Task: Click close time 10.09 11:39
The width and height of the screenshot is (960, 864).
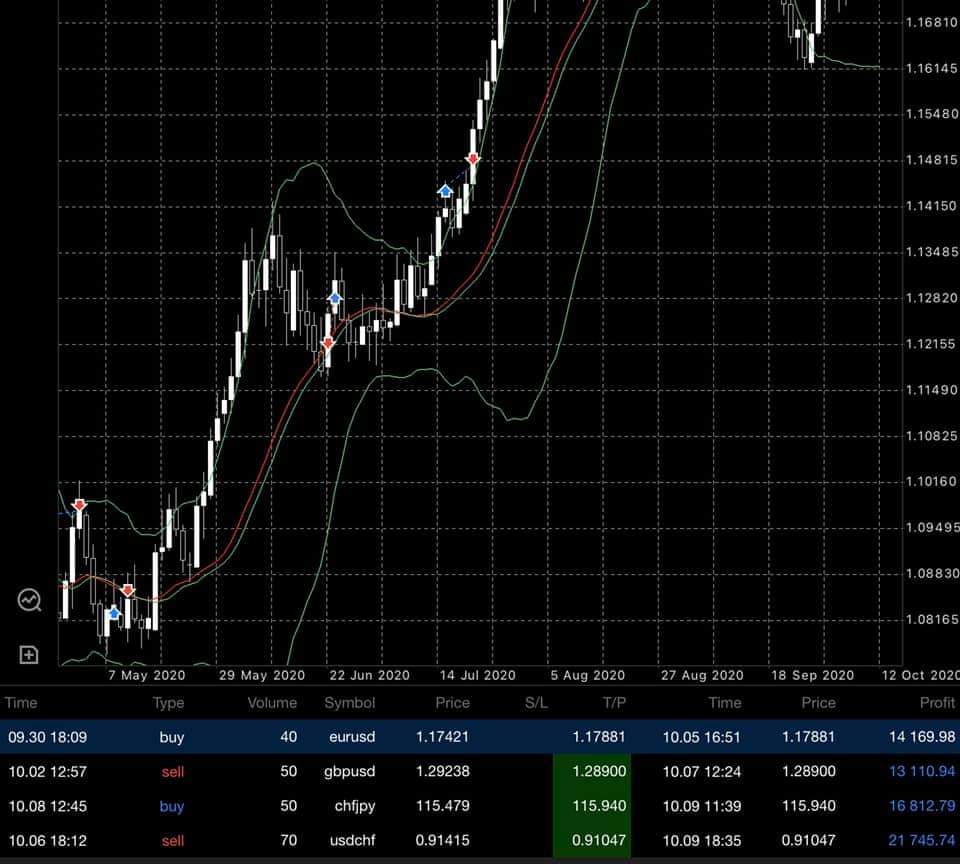Action: pyautogui.click(x=702, y=806)
